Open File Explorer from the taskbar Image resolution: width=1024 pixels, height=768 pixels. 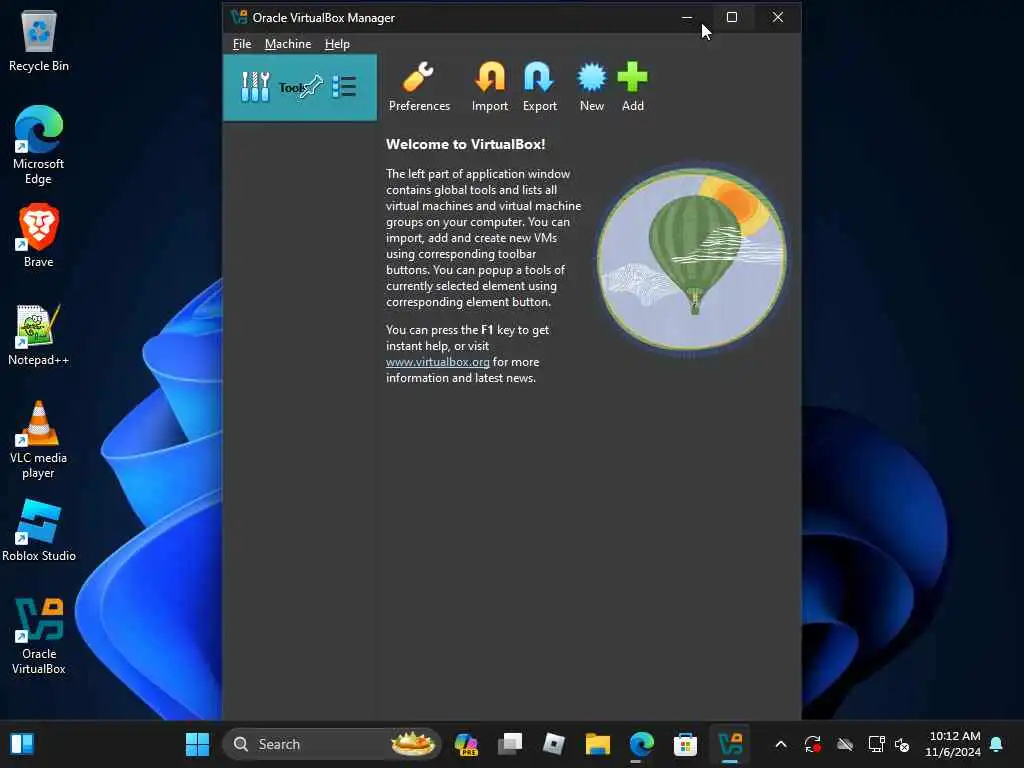point(598,744)
